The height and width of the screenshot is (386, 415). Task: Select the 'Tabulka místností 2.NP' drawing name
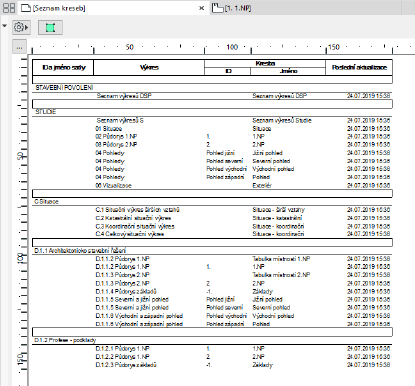click(281, 275)
